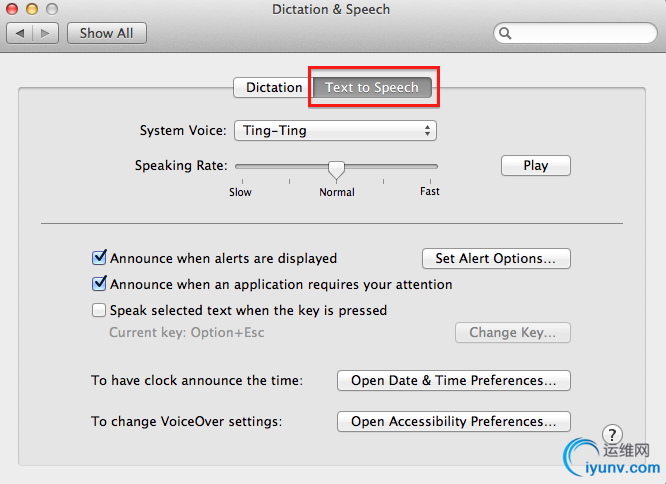Screen dimensions: 666x484
Task: Click Open Accessibility Preferences button
Action: tap(453, 421)
